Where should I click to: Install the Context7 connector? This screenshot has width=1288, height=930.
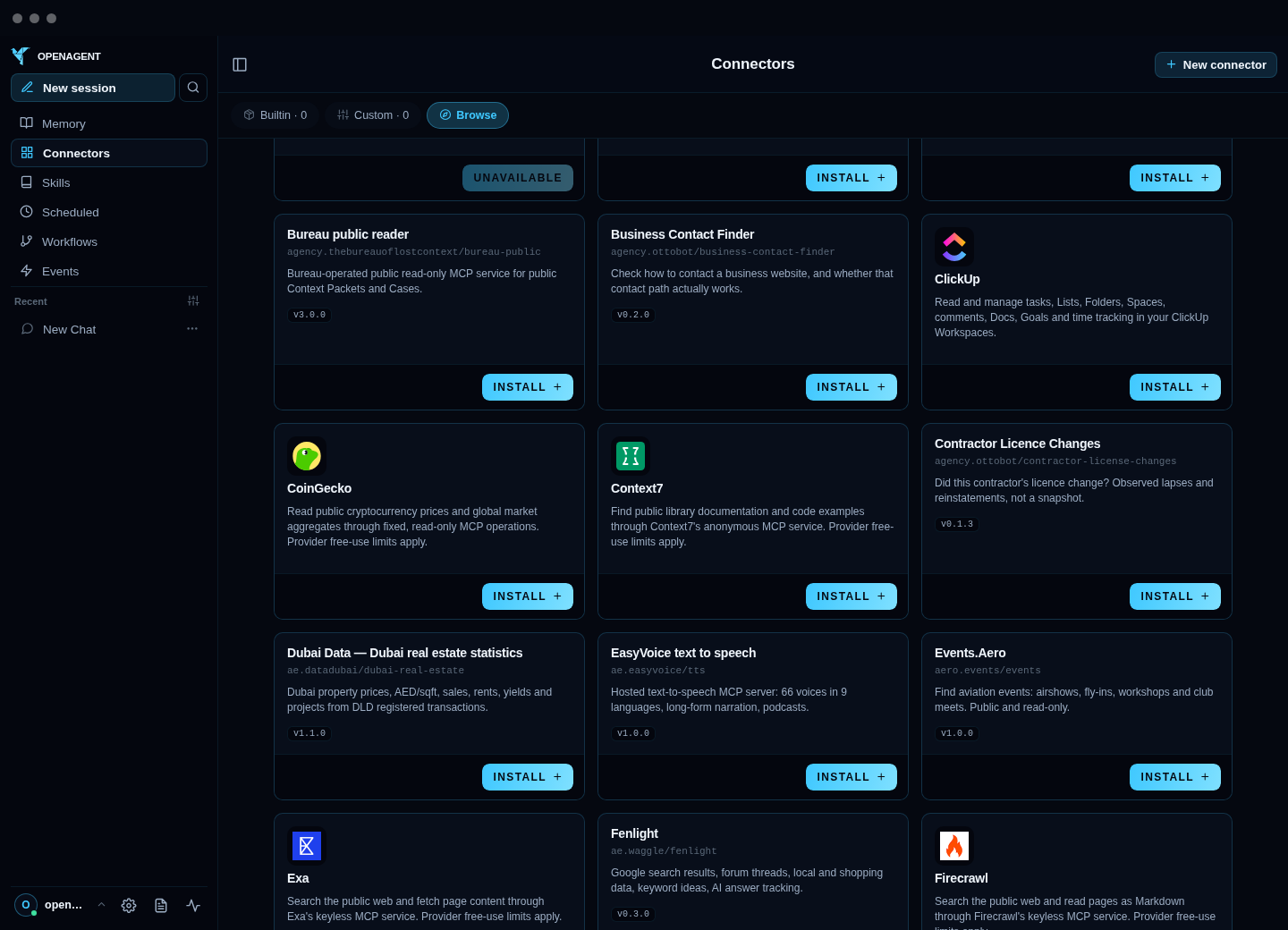pyautogui.click(x=852, y=596)
